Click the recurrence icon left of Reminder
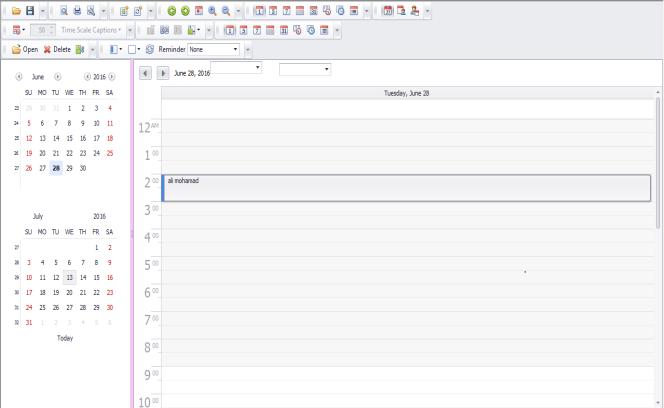This screenshot has height=408, width=664. (x=150, y=48)
